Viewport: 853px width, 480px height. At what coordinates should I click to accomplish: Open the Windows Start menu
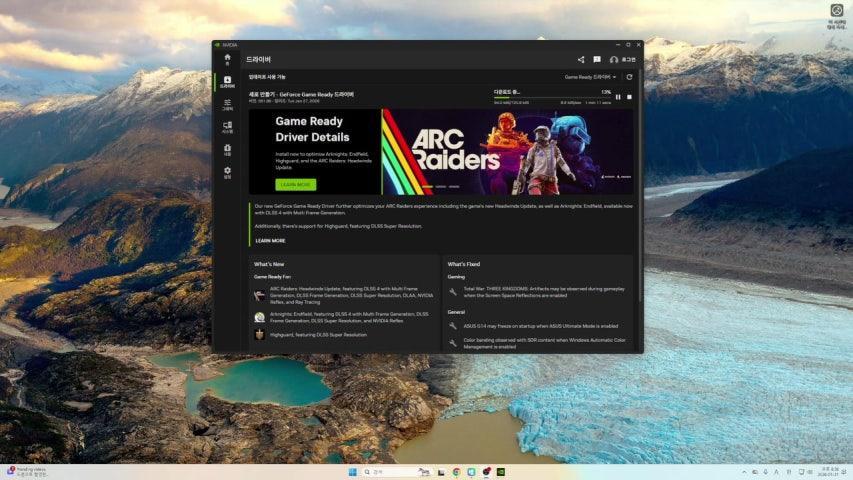pos(353,472)
